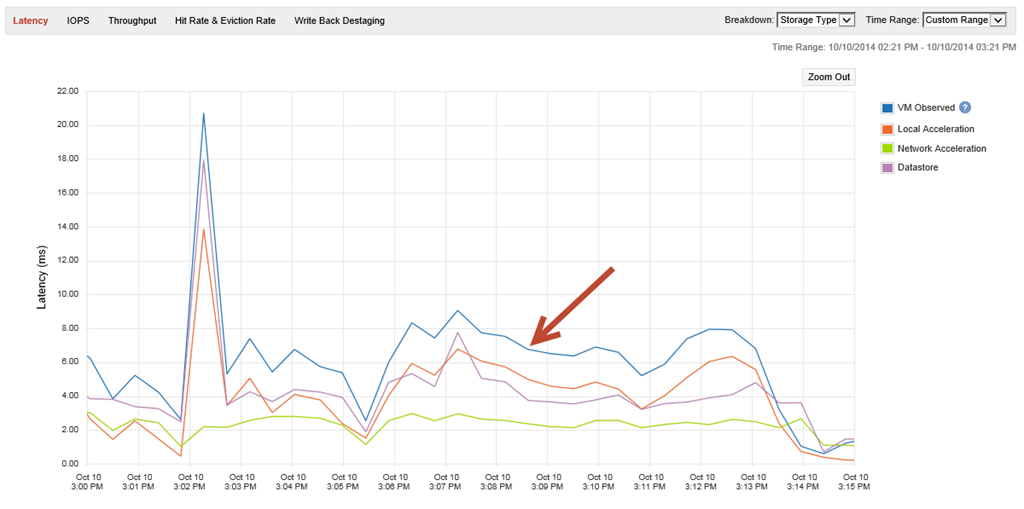Click the blue VM Observed legend swatch

(887, 108)
